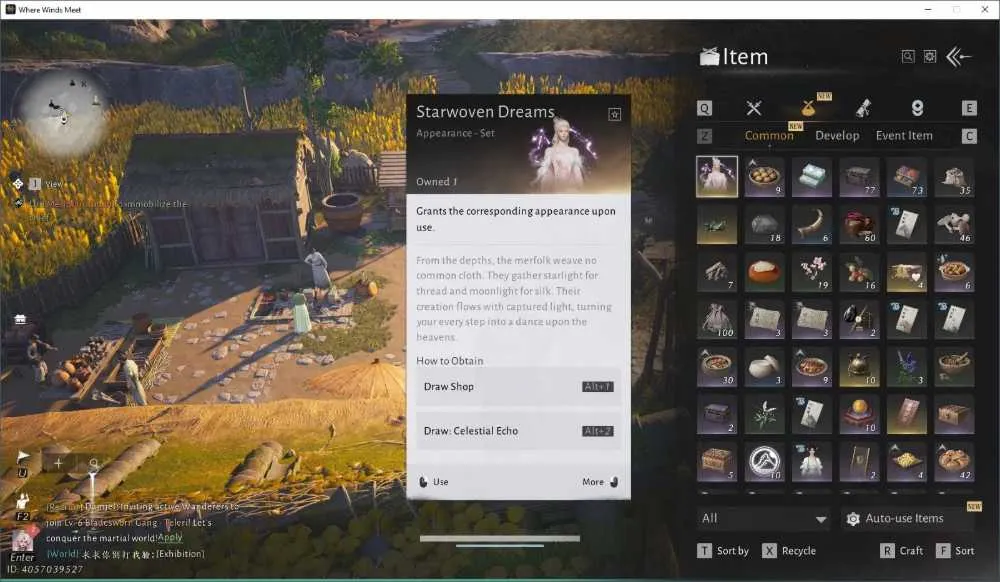Click the Sort by button

(x=723, y=551)
